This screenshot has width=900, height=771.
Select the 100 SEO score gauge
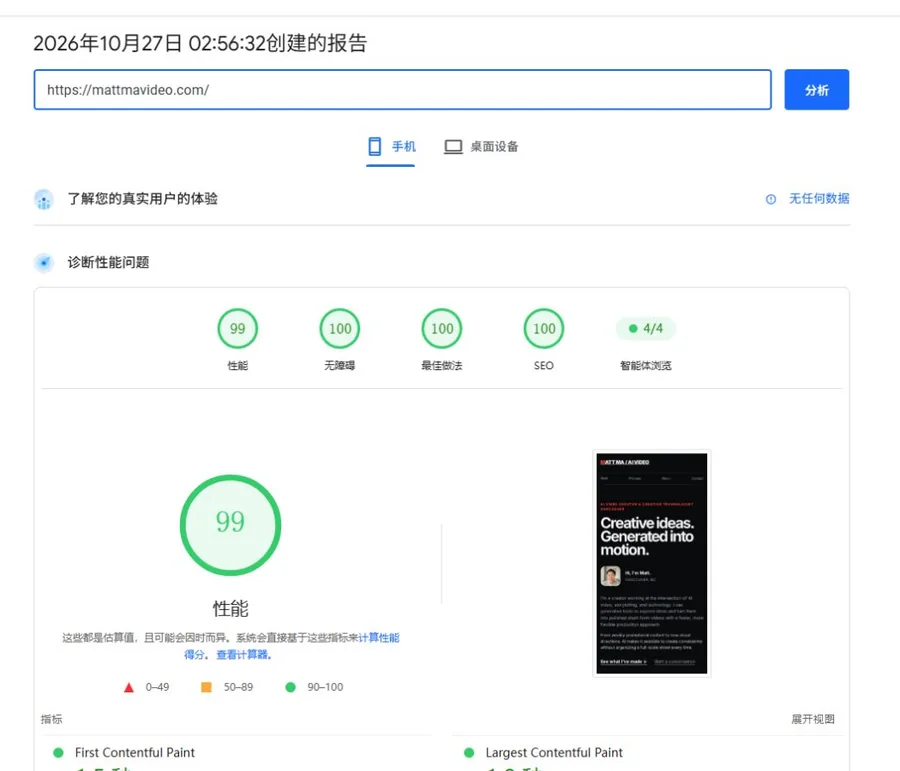tap(544, 328)
